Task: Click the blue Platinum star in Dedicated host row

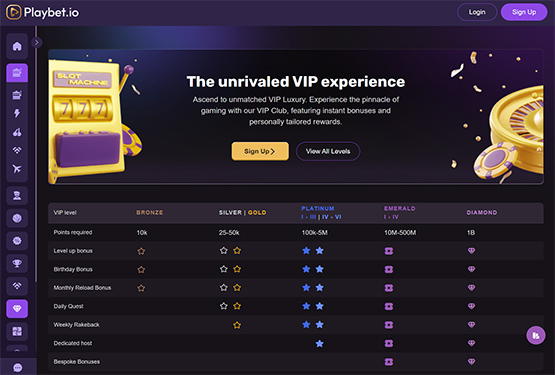Action: (319, 343)
